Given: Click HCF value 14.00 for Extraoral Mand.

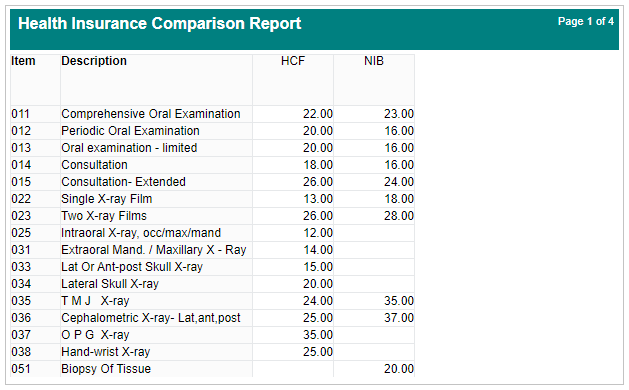Looking at the screenshot, I should pyautogui.click(x=318, y=250).
